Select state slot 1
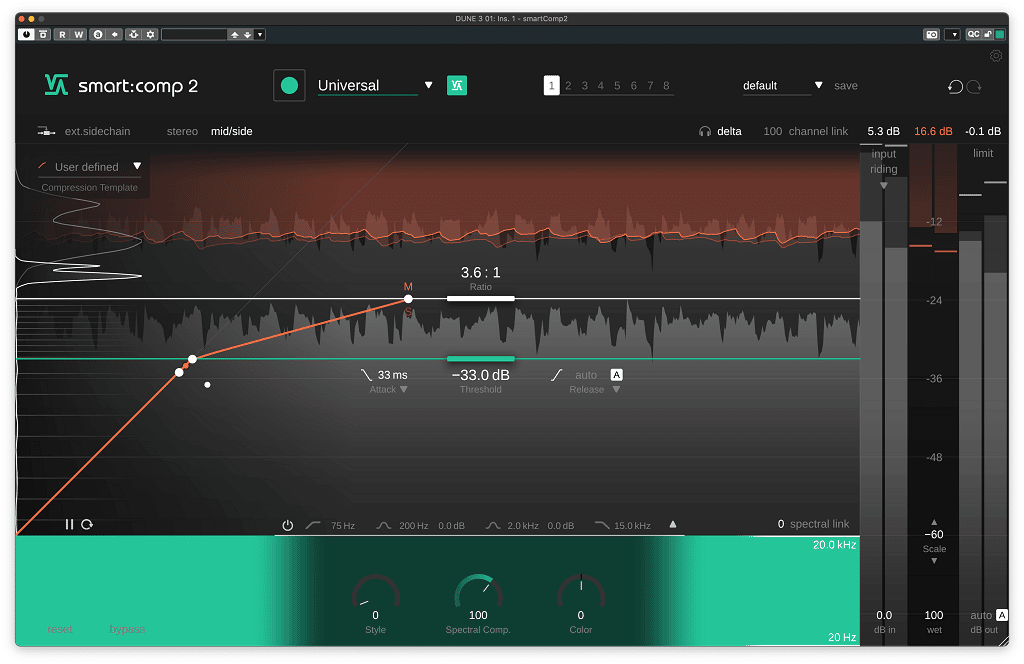The height and width of the screenshot is (664, 1024). 551,86
